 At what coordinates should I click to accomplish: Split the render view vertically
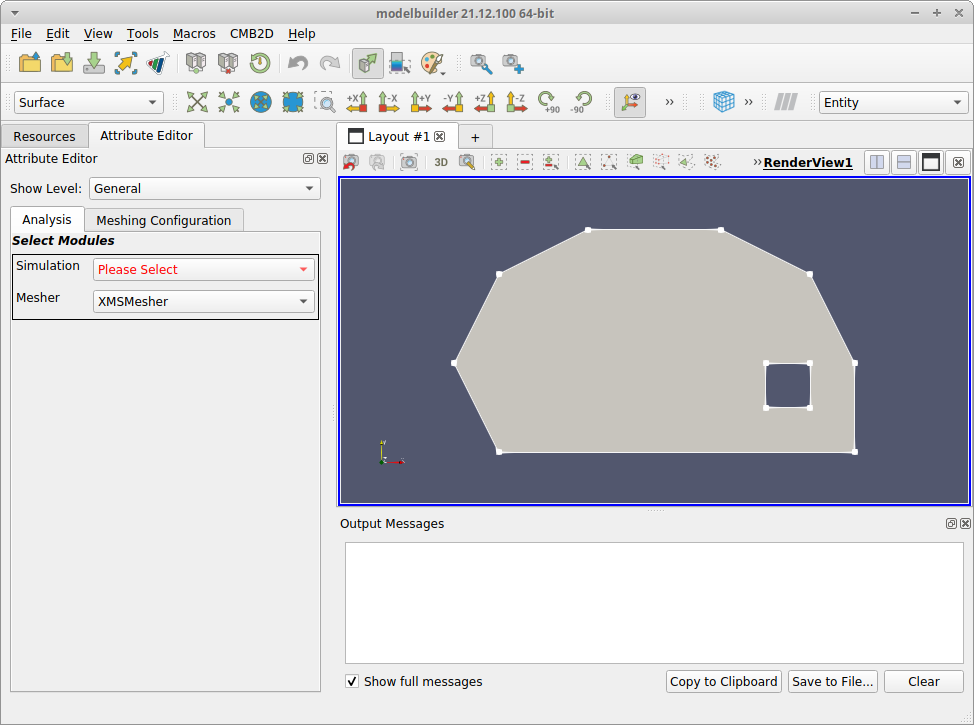click(904, 162)
